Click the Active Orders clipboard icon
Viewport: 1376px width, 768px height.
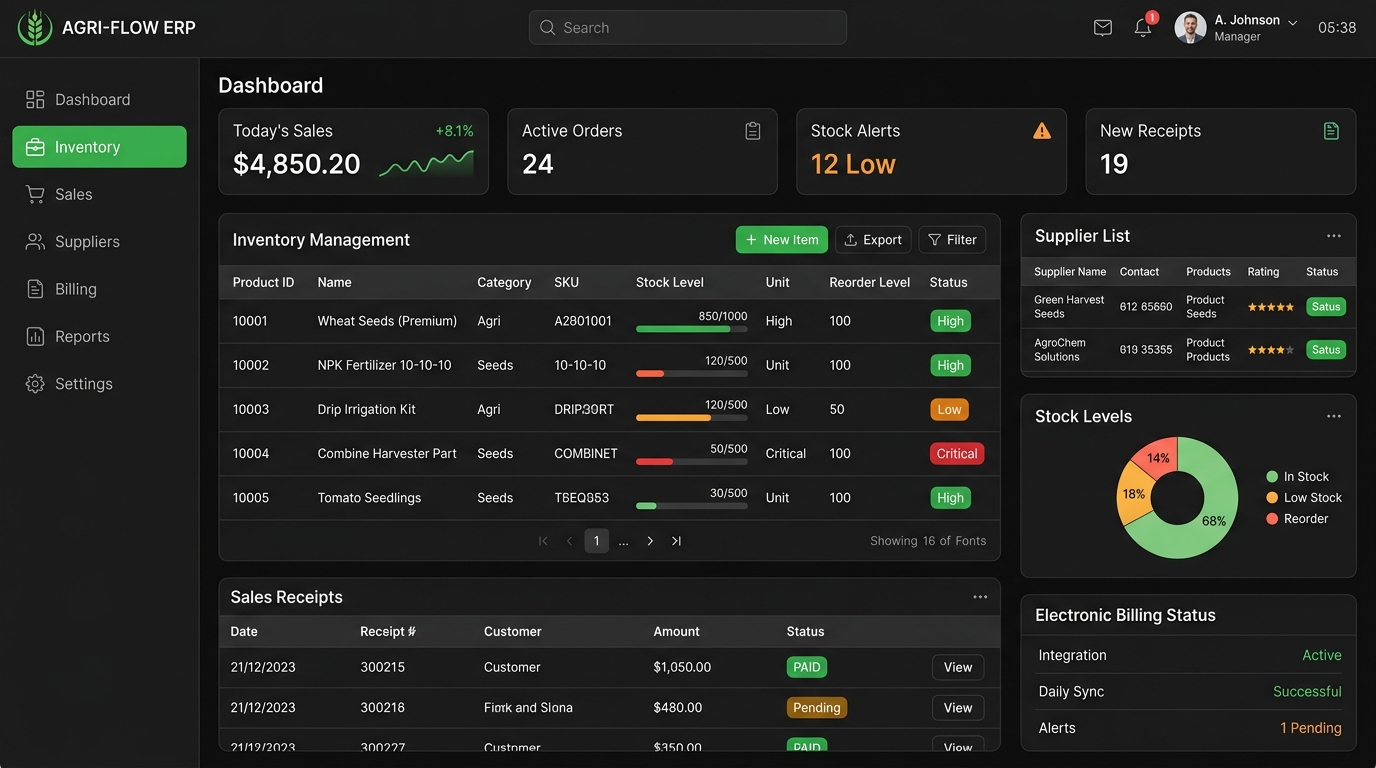[753, 131]
